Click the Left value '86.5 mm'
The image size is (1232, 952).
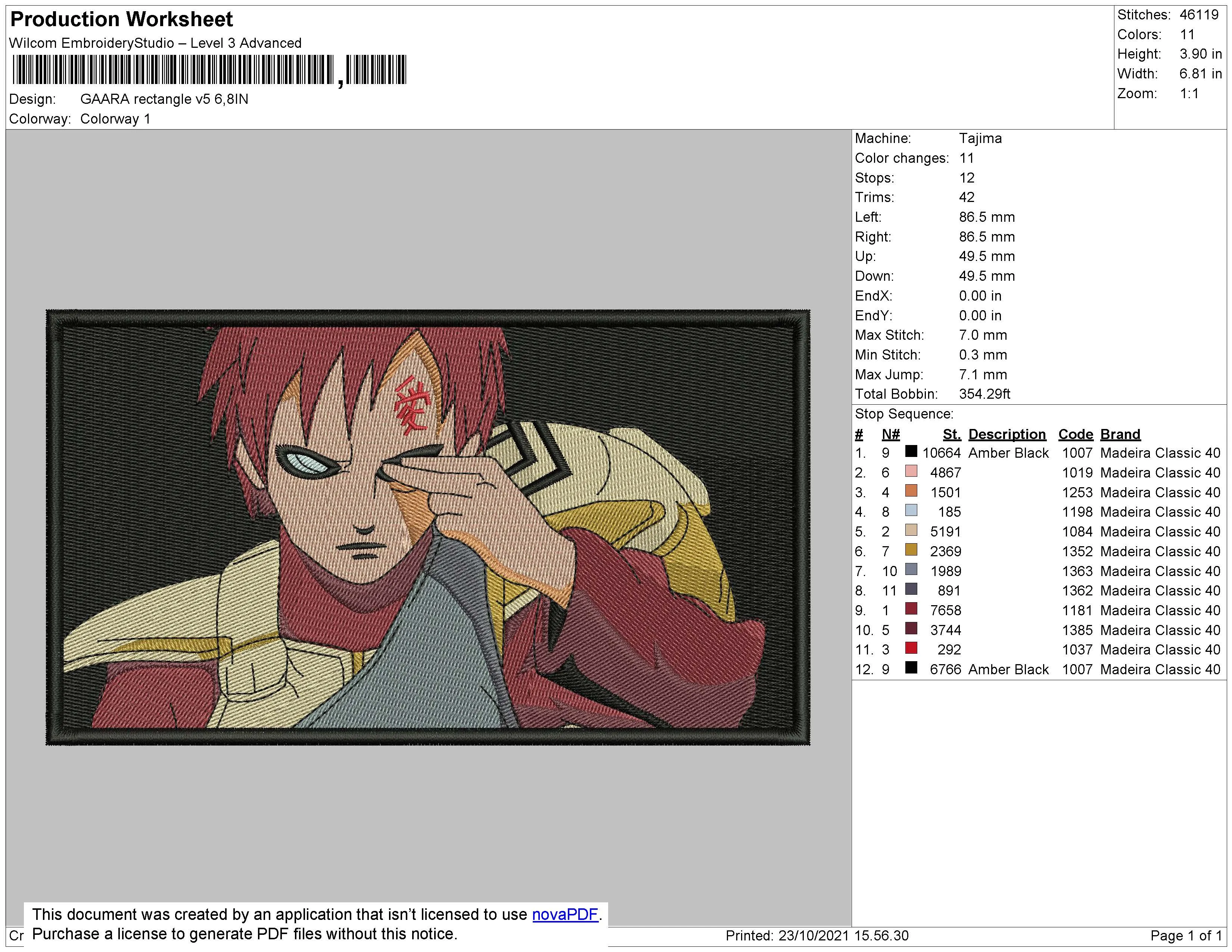pyautogui.click(x=987, y=217)
